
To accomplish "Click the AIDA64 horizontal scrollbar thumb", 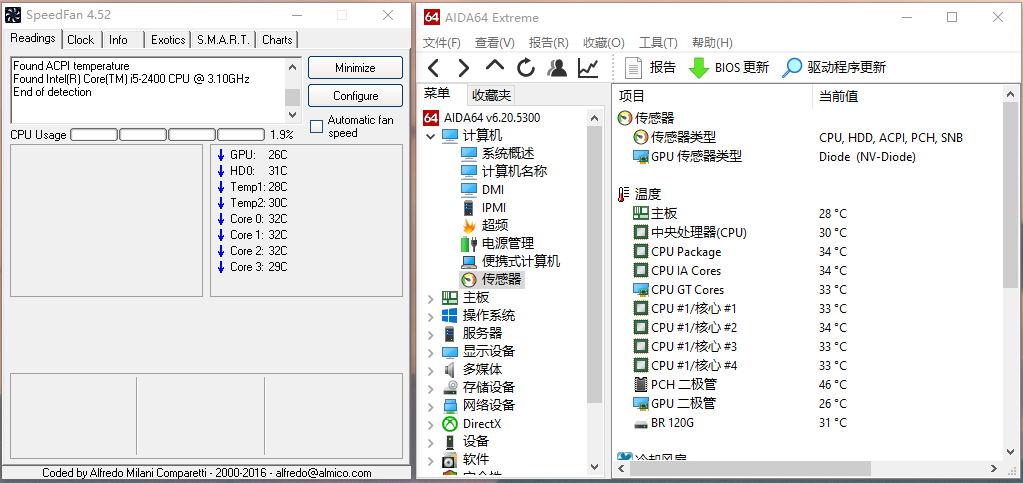I will click(749, 469).
